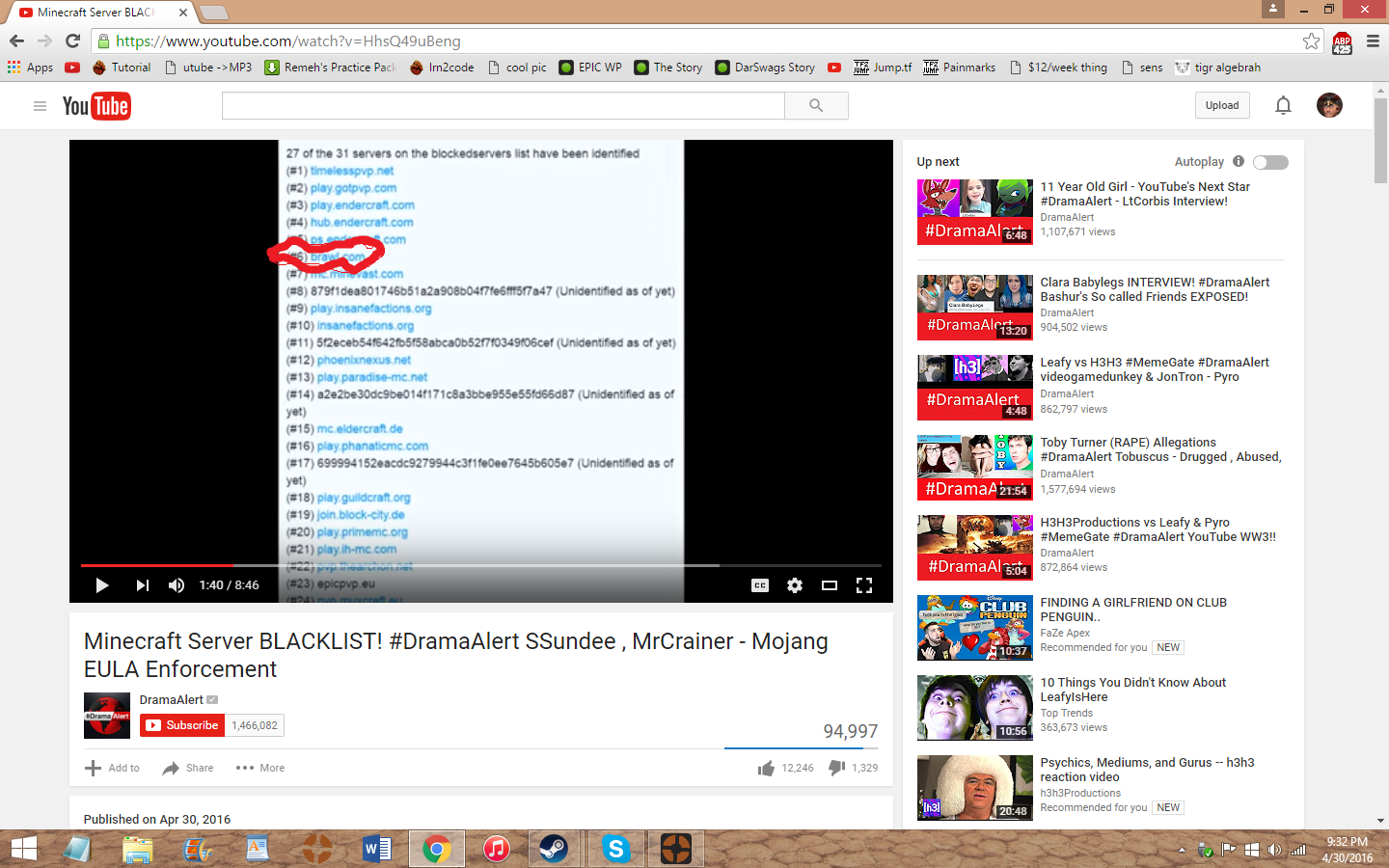Image resolution: width=1389 pixels, height=868 pixels.
Task: Play the paused video
Action: point(102,585)
